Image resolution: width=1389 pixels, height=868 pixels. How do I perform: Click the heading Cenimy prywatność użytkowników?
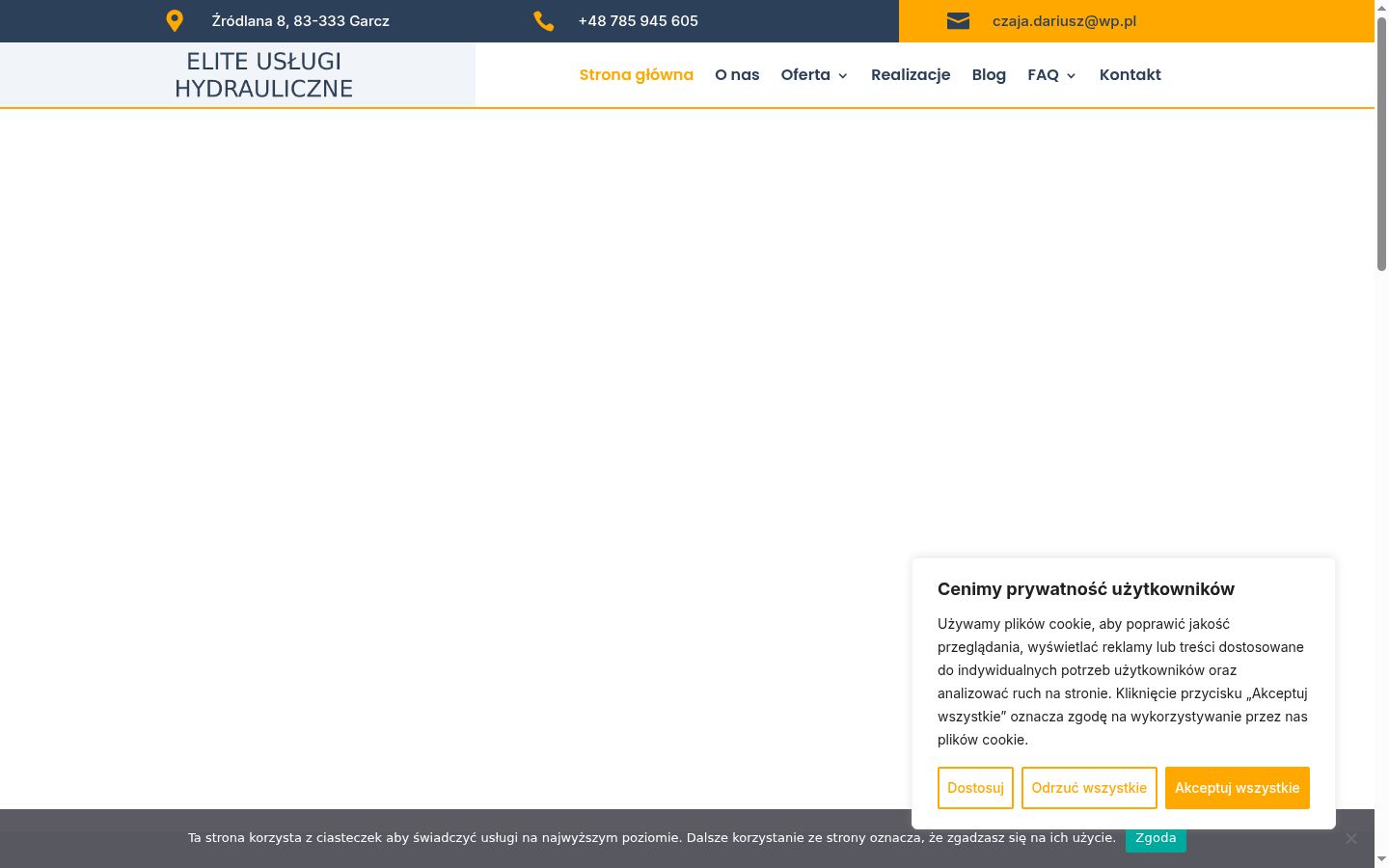(x=1086, y=589)
